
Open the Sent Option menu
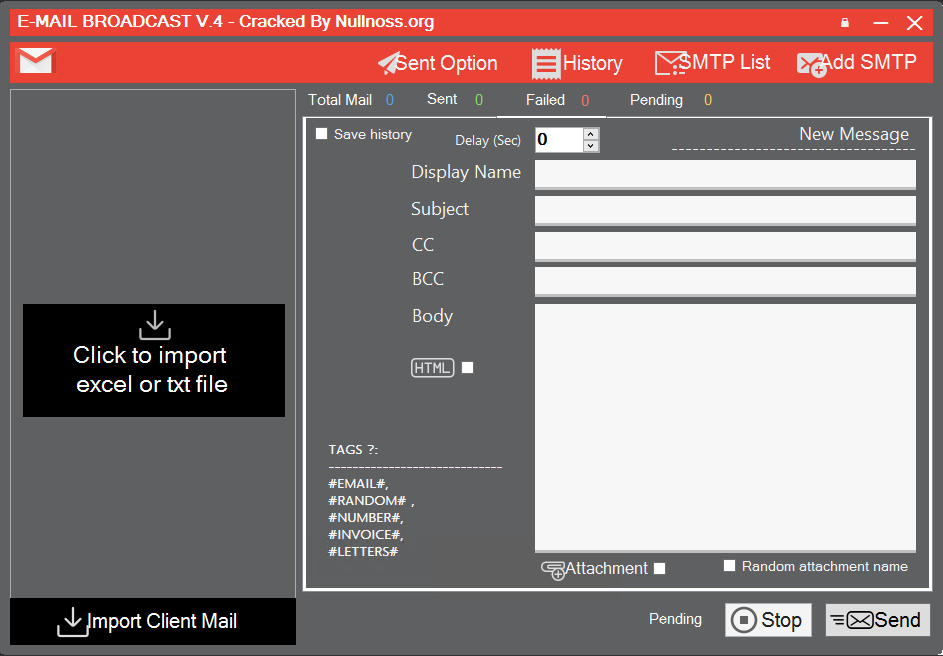pos(438,63)
